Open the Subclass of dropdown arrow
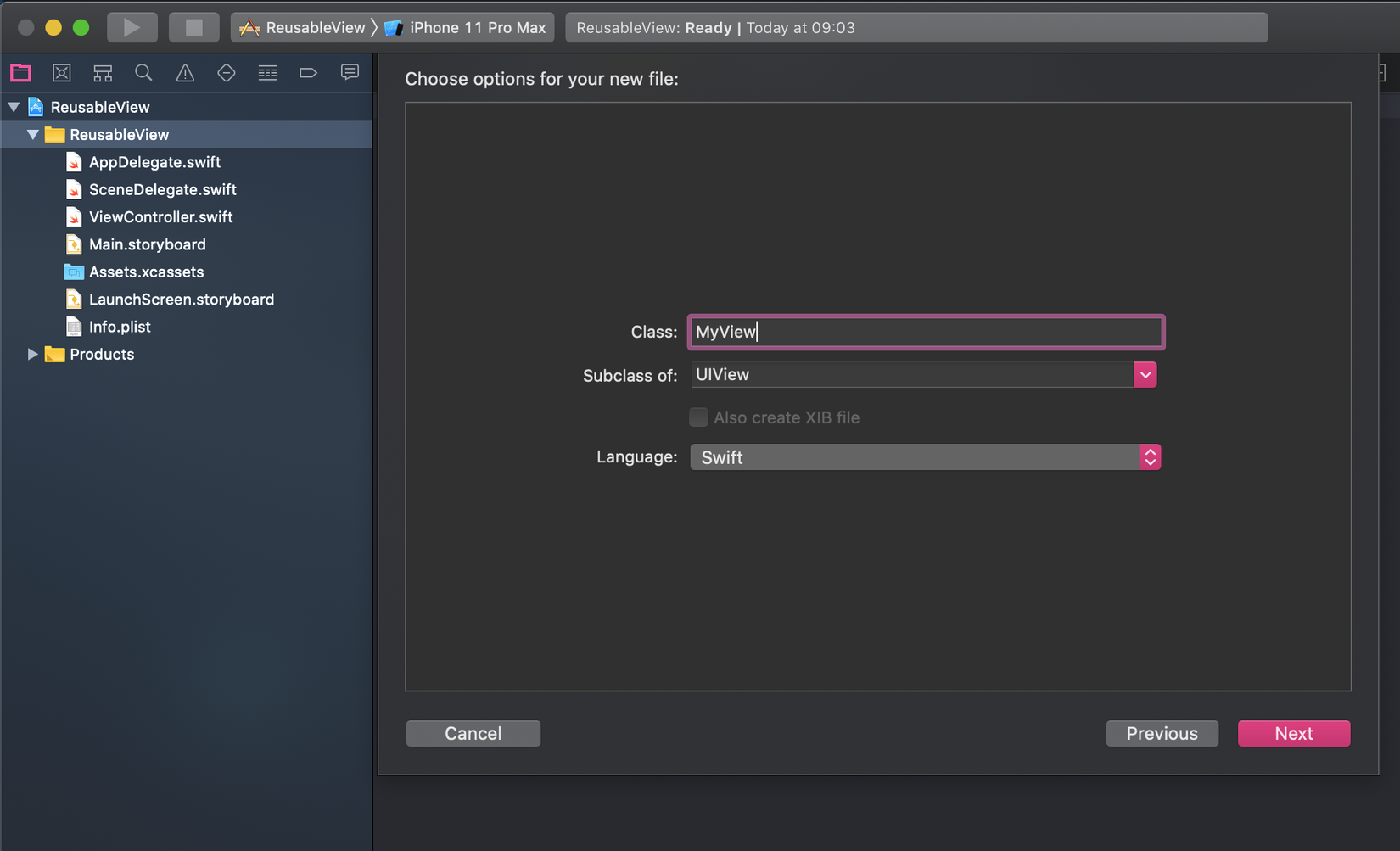This screenshot has height=851, width=1400. click(x=1145, y=374)
